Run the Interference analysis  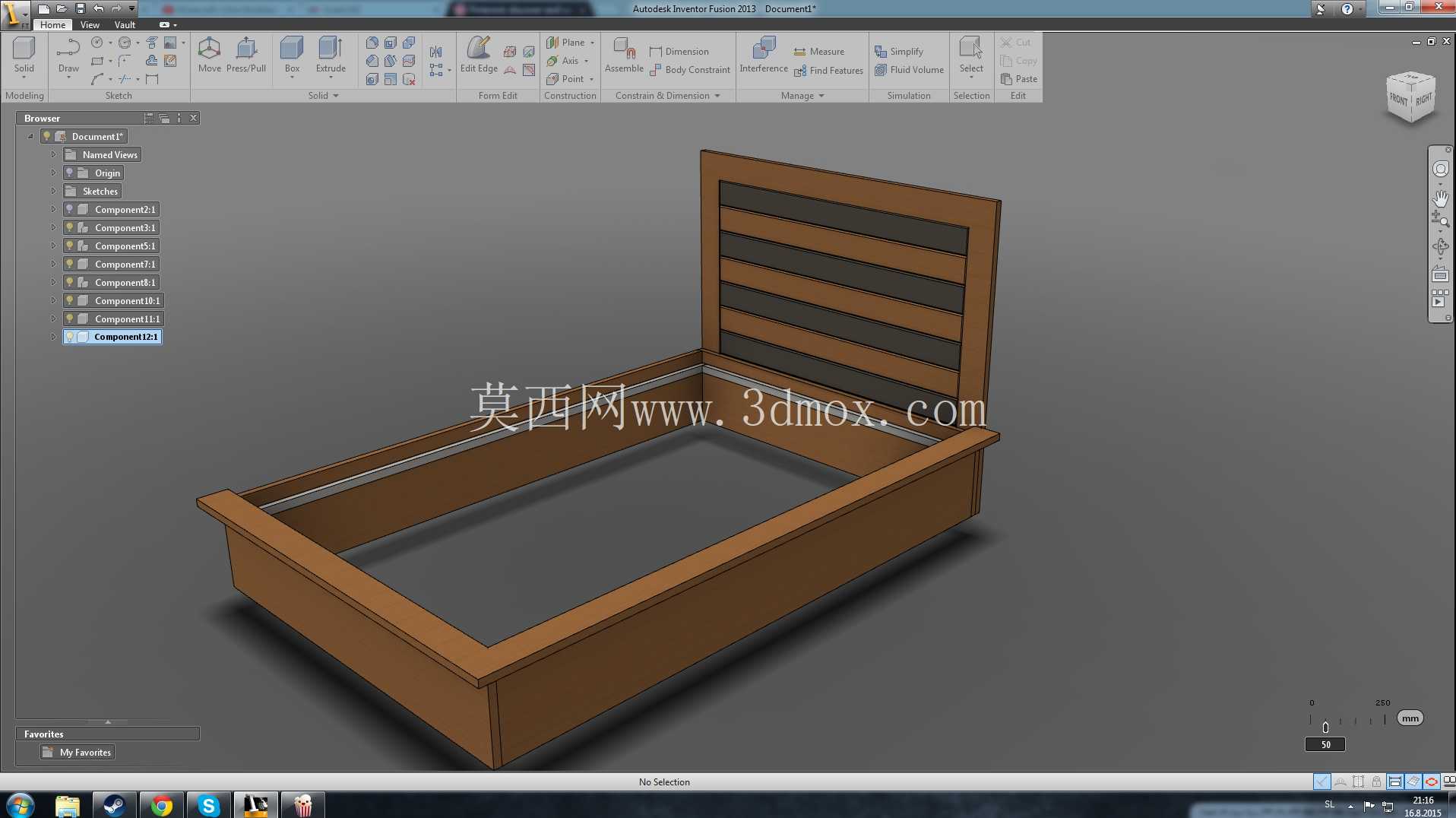764,55
